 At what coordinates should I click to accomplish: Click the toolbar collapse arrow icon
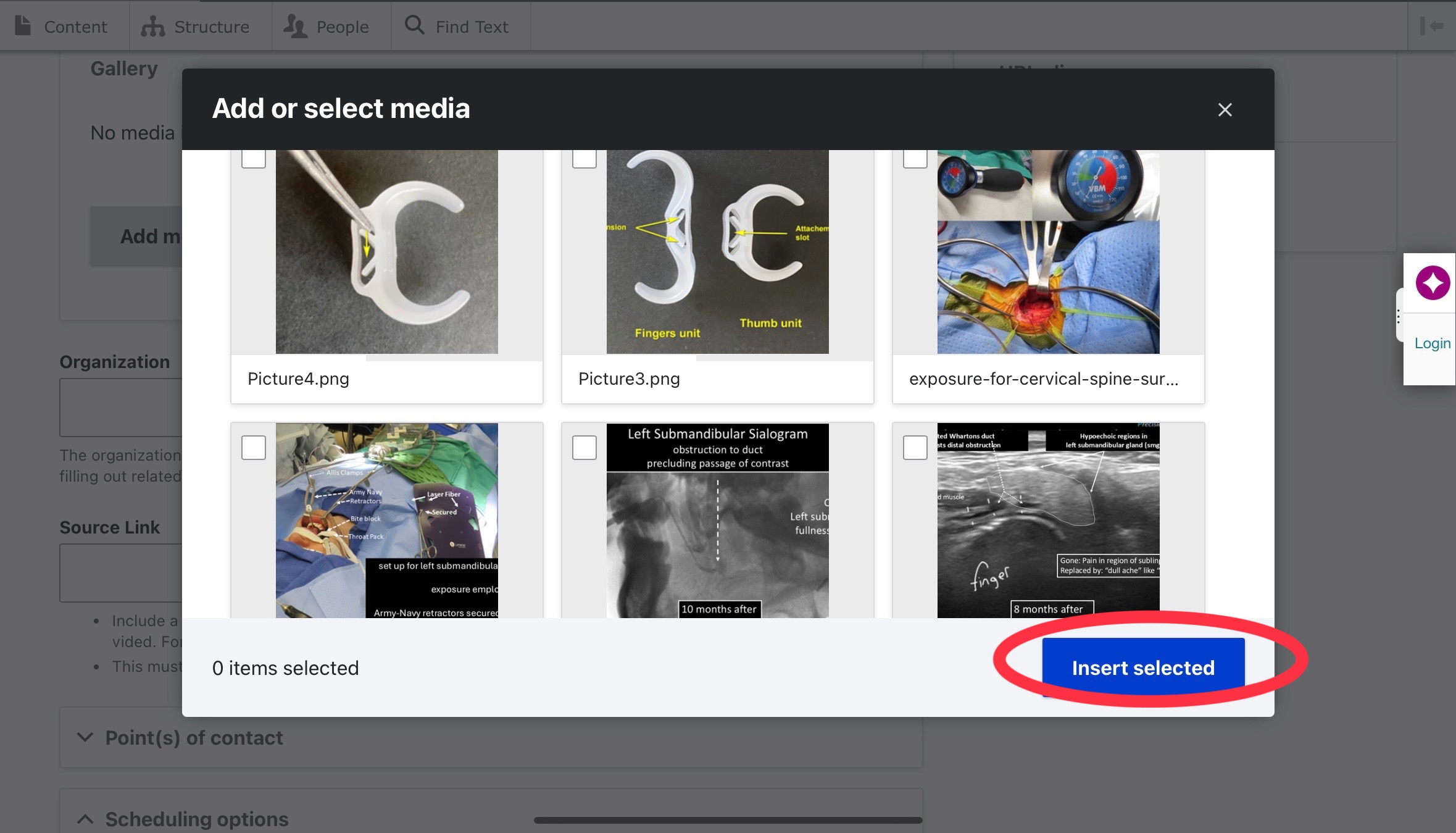[x=1431, y=26]
